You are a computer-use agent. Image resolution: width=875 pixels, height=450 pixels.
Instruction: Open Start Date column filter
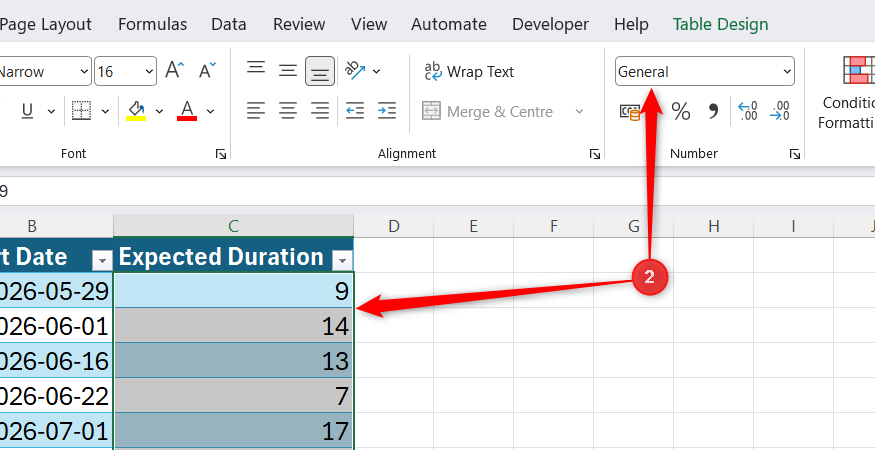102,260
